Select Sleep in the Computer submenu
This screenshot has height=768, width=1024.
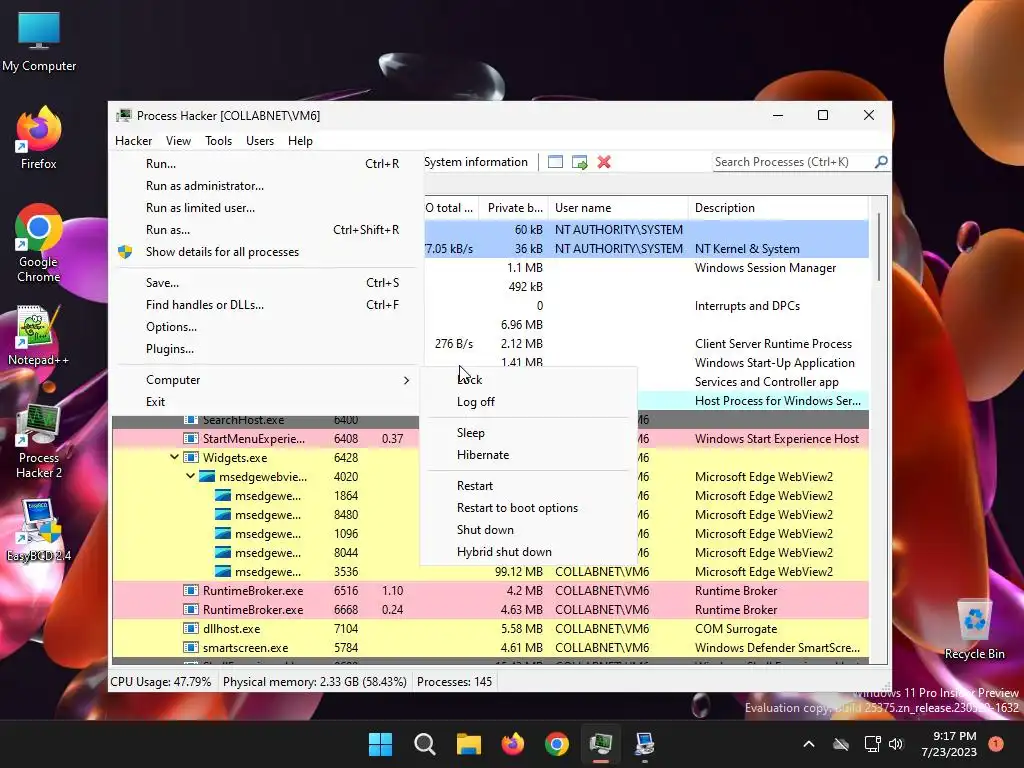[x=528, y=433]
